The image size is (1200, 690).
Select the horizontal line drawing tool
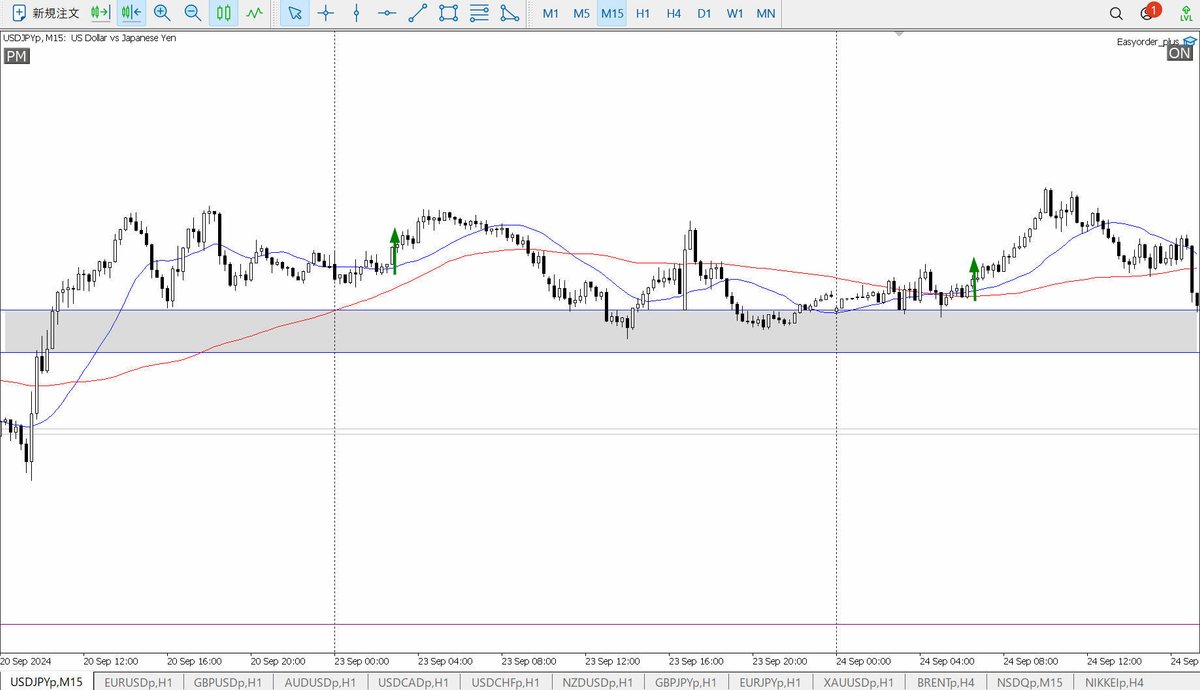(x=387, y=14)
